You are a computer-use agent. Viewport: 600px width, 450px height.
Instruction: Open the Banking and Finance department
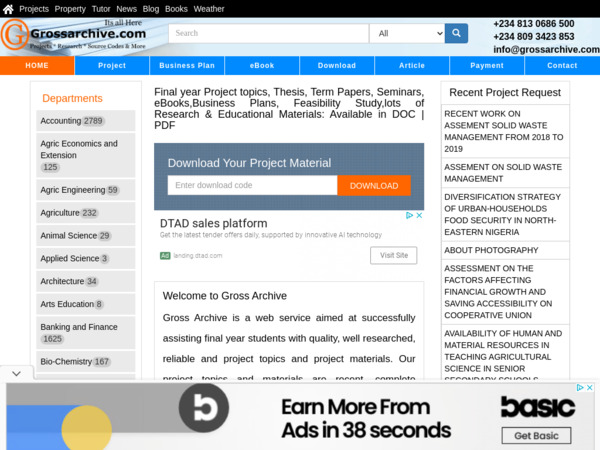click(86, 333)
